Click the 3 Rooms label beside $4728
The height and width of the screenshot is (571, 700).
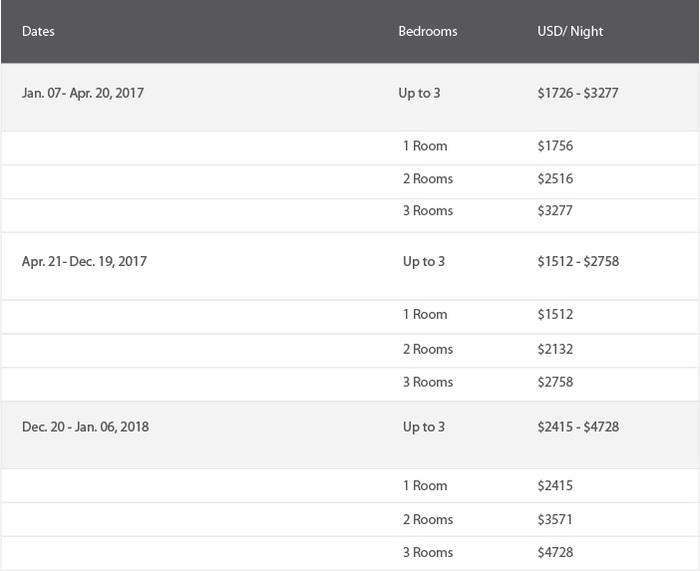click(x=428, y=552)
